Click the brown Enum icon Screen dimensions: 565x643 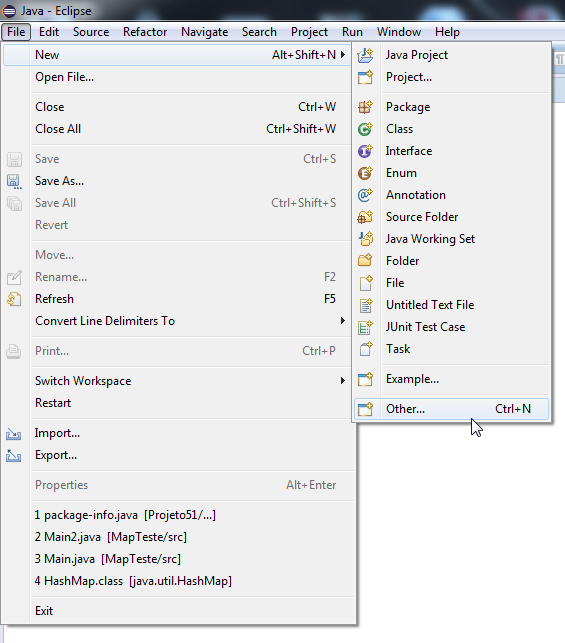365,173
